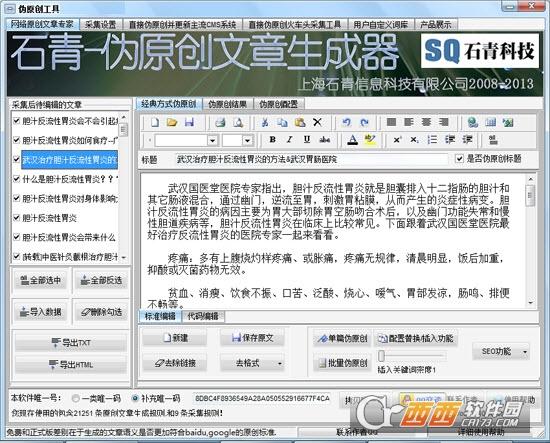
Task: Click the paste clipboard icon
Action: [300, 122]
